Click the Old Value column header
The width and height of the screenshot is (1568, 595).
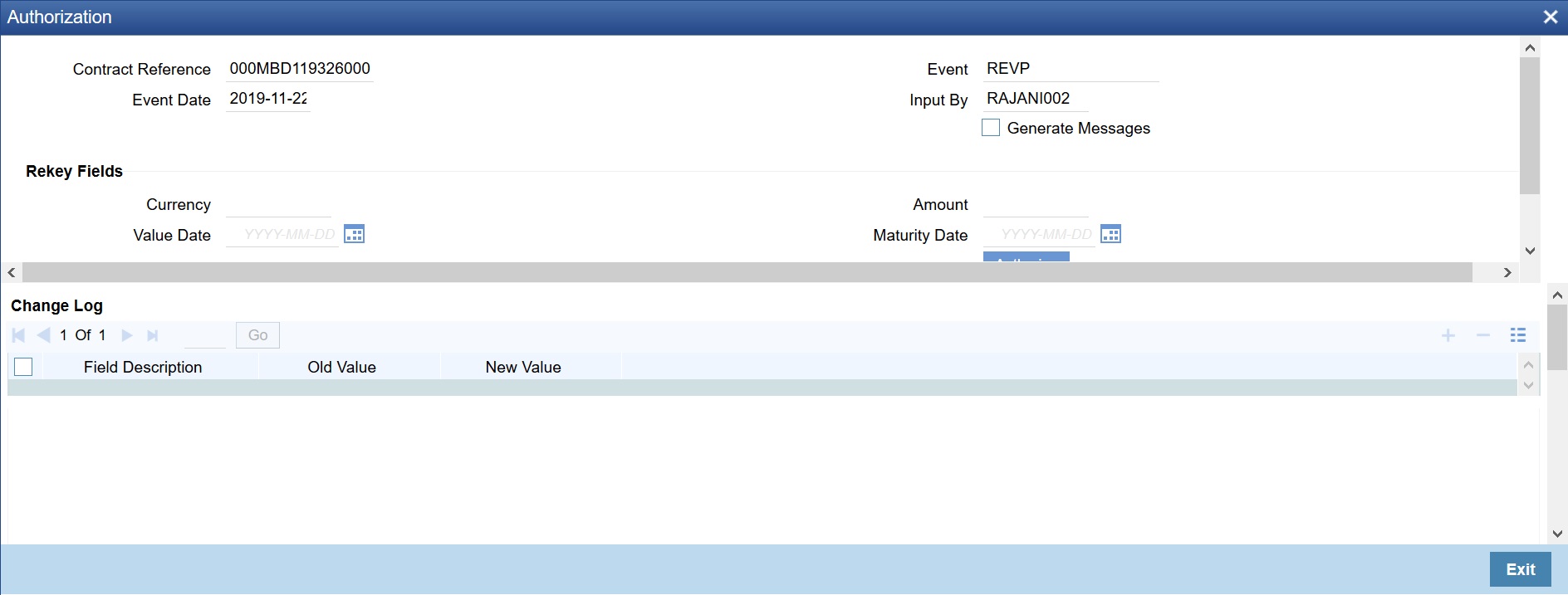[341, 367]
